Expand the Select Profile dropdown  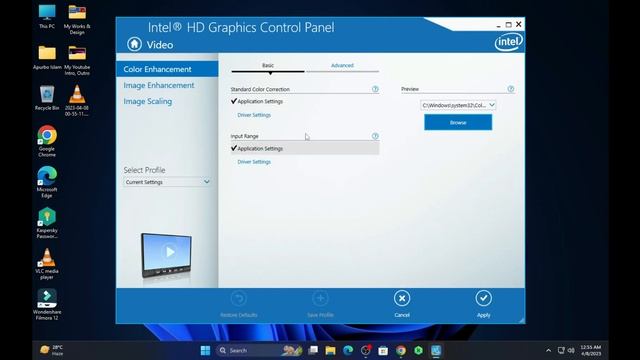click(167, 182)
